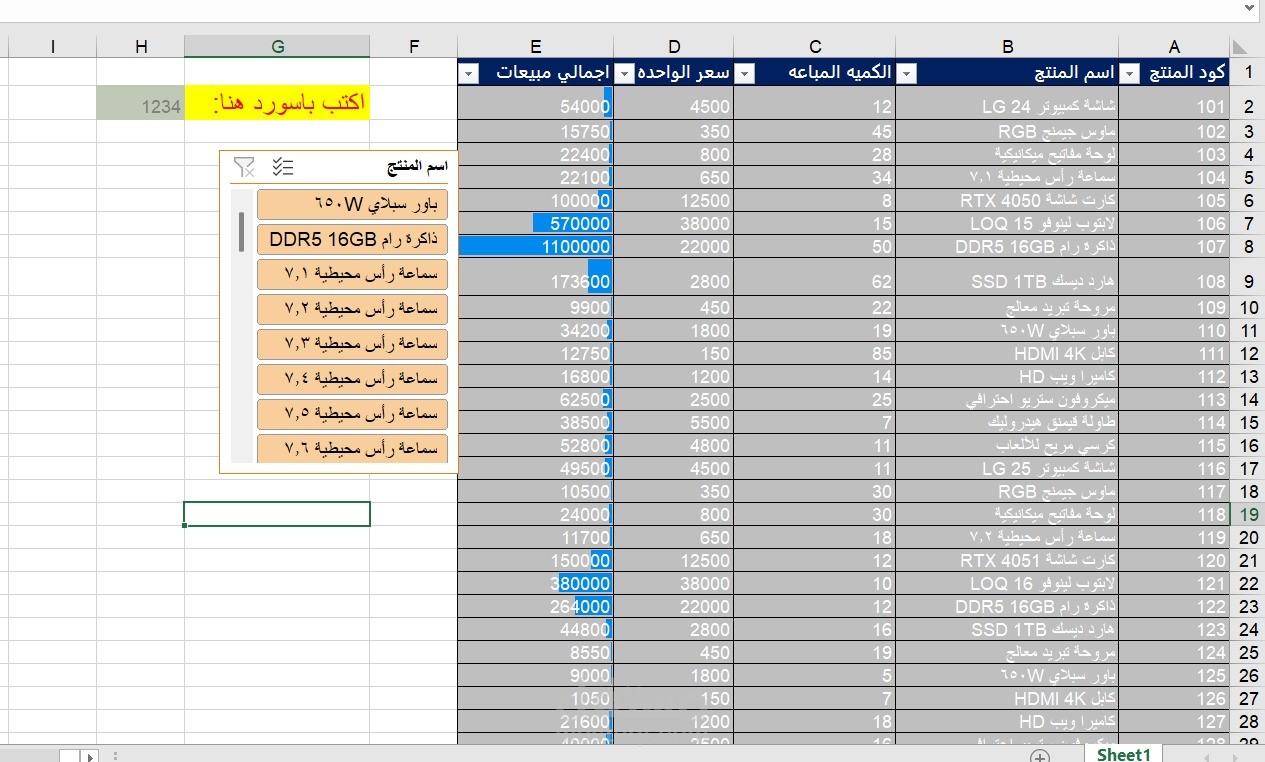
Task: Select slicer item سماعة رأس محيطية ٧,٤
Action: (x=352, y=379)
